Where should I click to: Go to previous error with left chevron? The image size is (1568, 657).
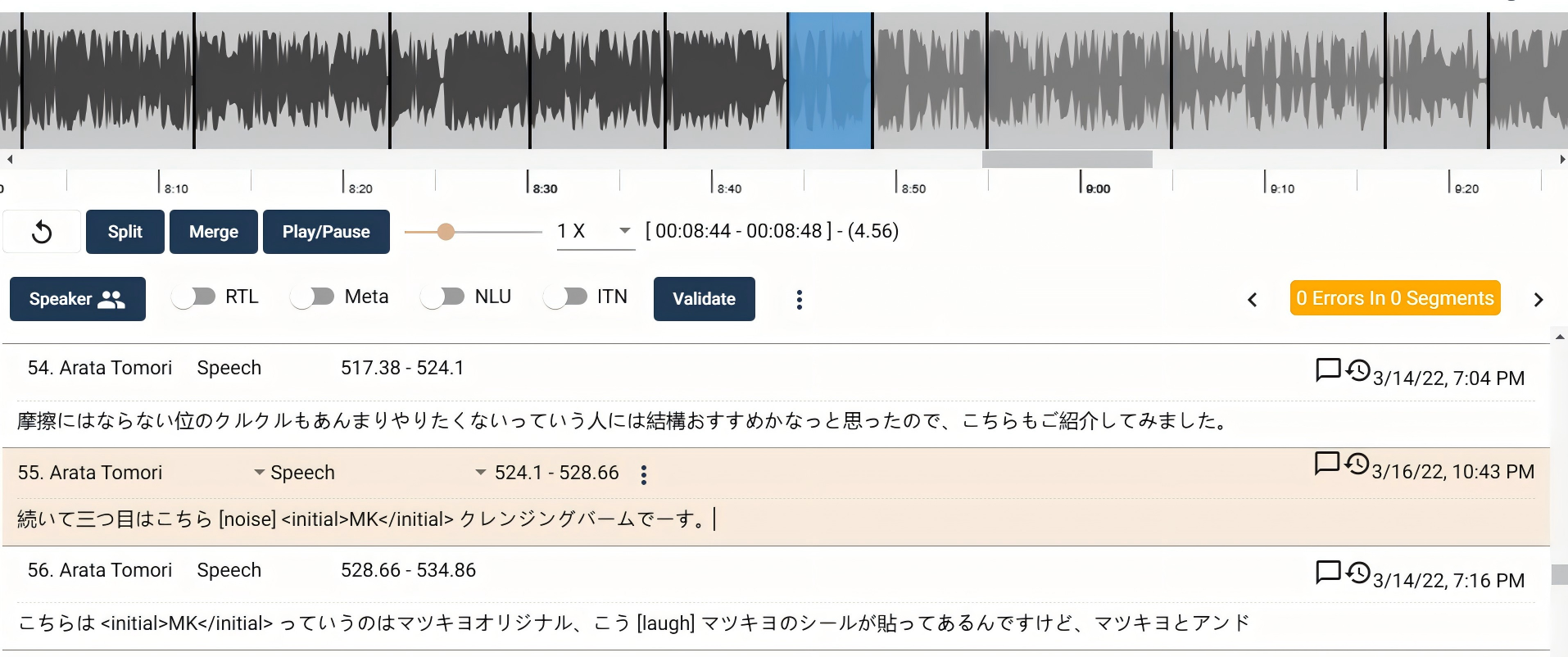pyautogui.click(x=1252, y=300)
